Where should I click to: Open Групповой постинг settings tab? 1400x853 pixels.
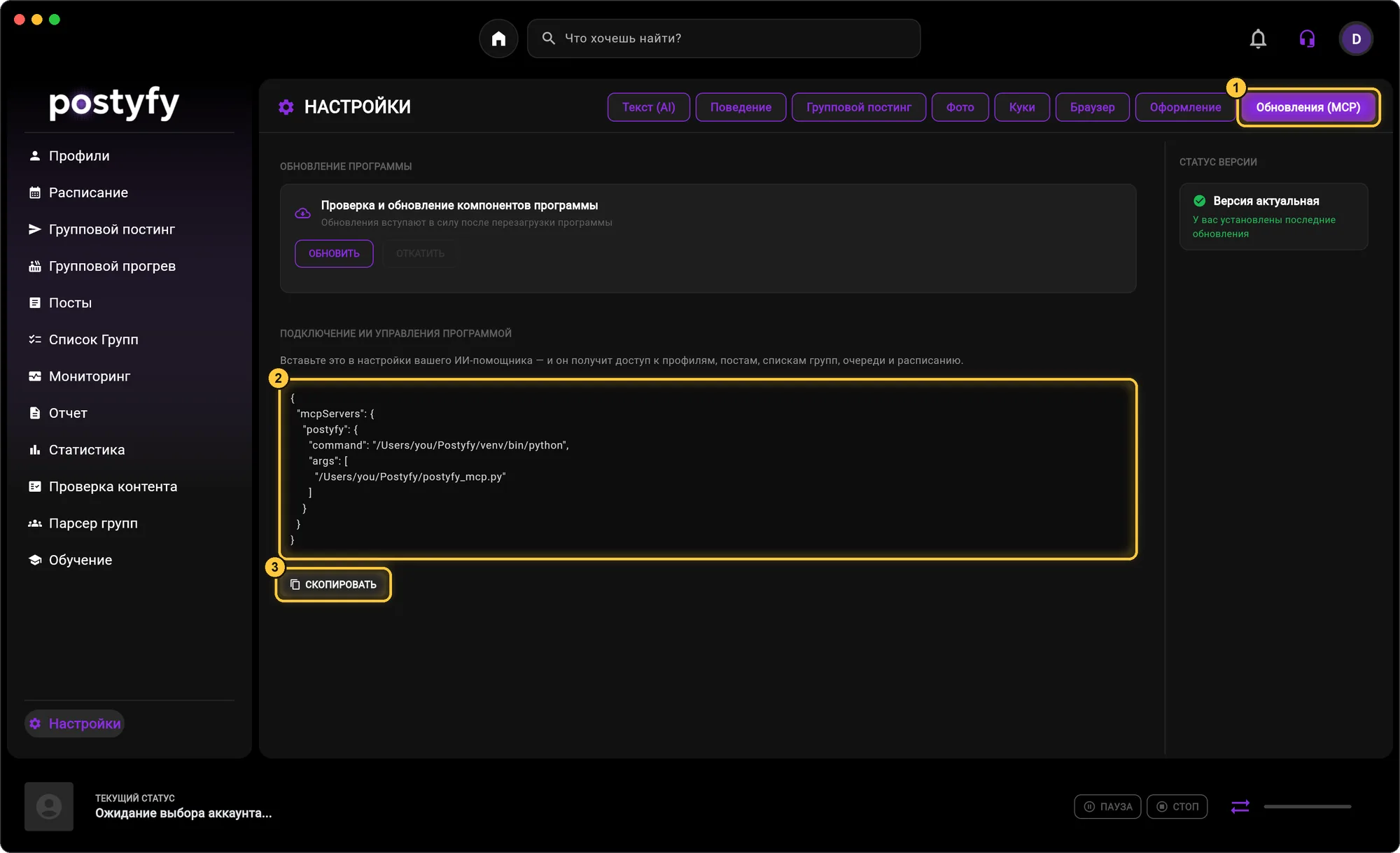tap(858, 107)
